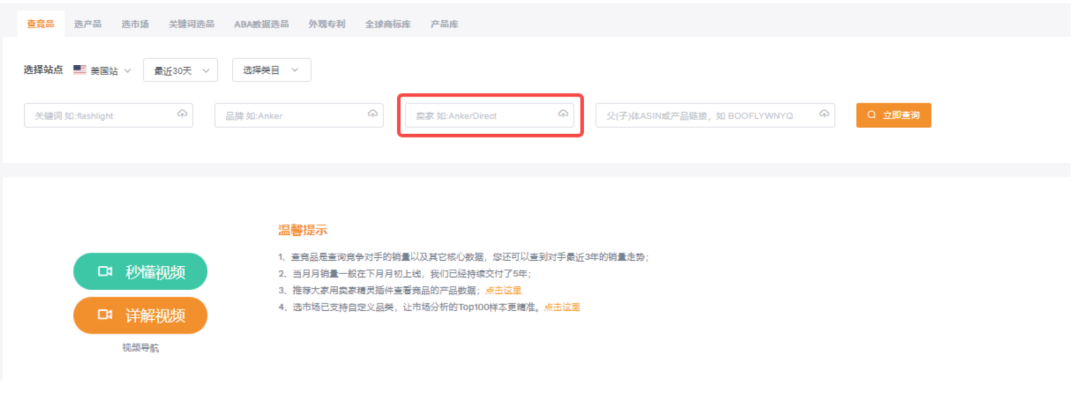Open the 外观专利 tab
The image size is (1080, 396).
[x=327, y=24]
